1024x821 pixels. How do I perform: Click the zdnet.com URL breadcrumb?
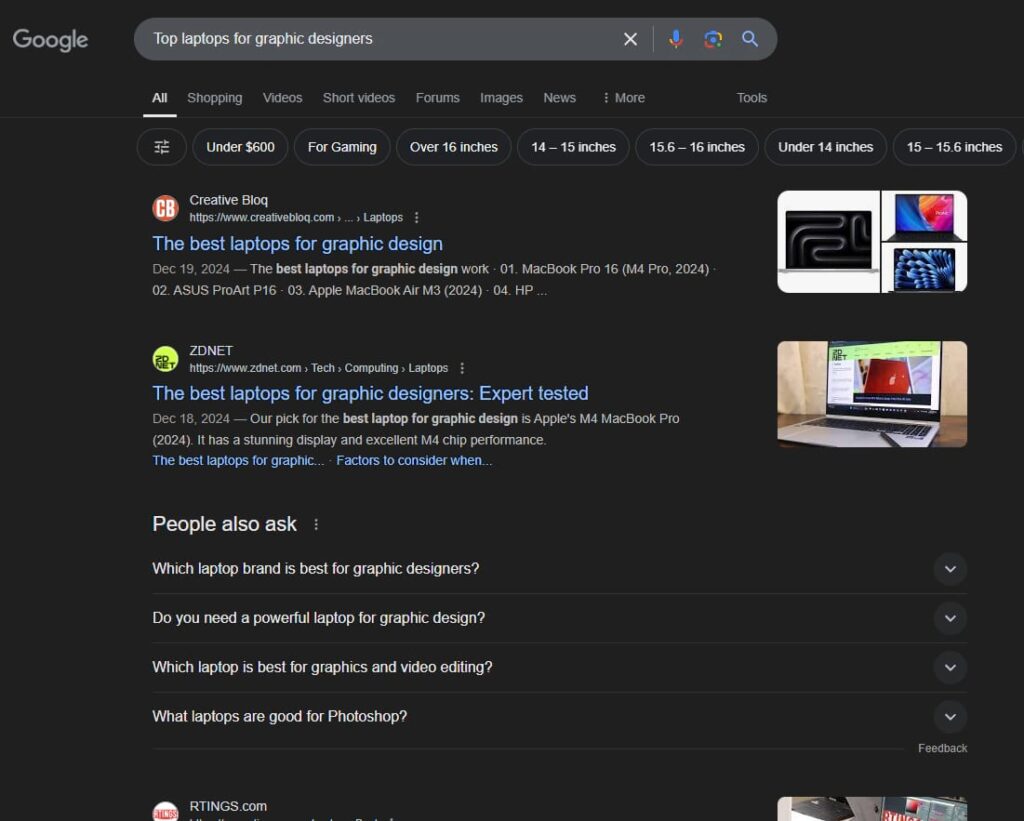(x=319, y=368)
